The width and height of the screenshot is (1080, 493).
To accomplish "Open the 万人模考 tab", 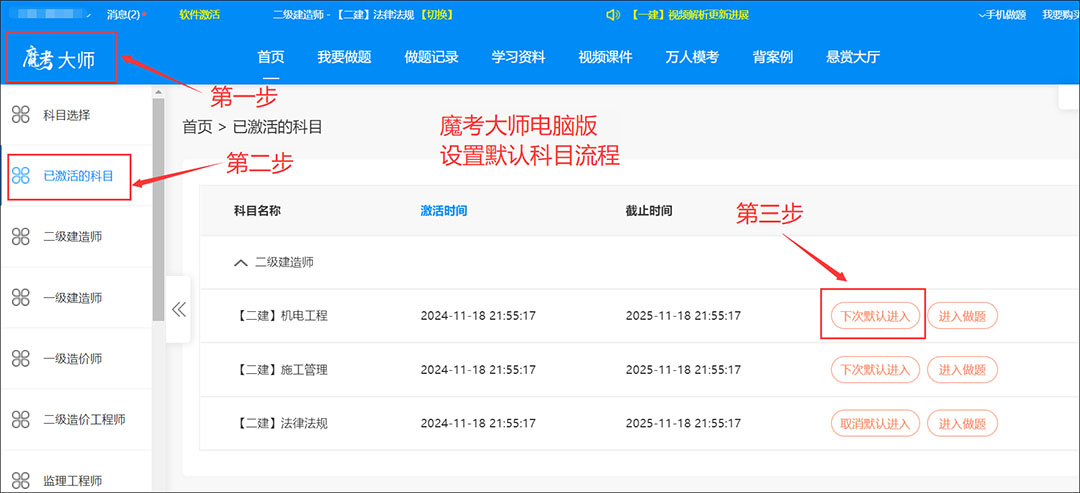I will [692, 57].
